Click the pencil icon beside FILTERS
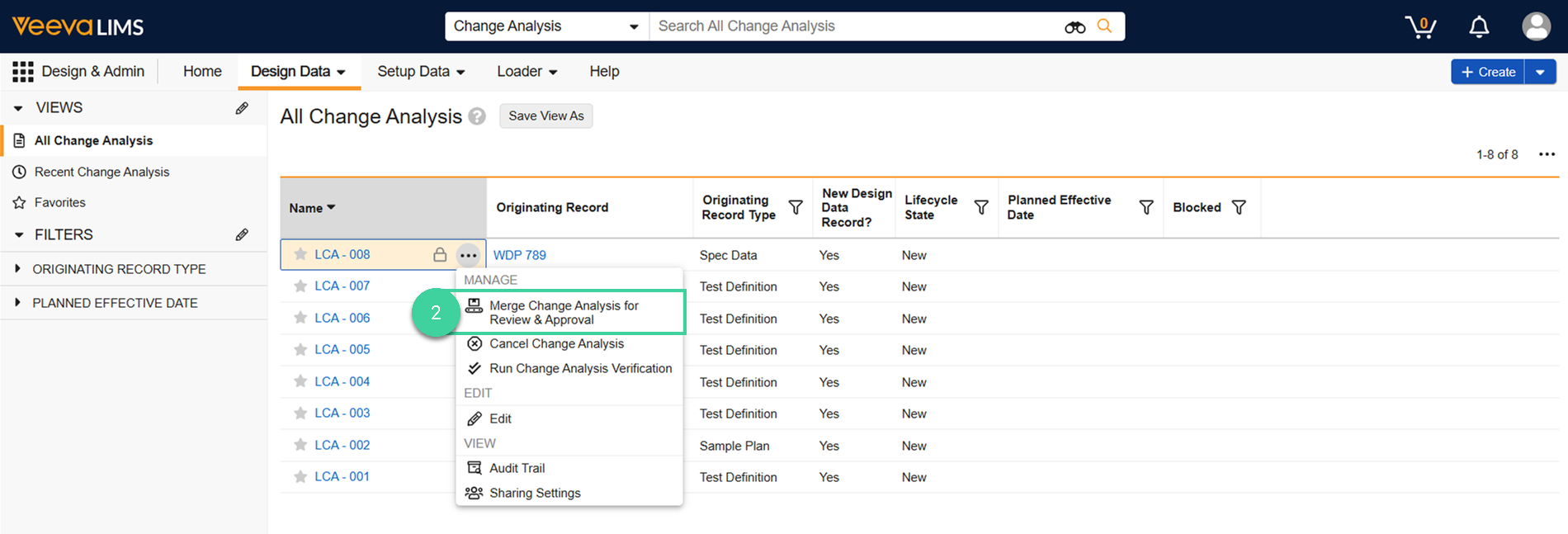Viewport: 1568px width, 534px height. coord(242,235)
